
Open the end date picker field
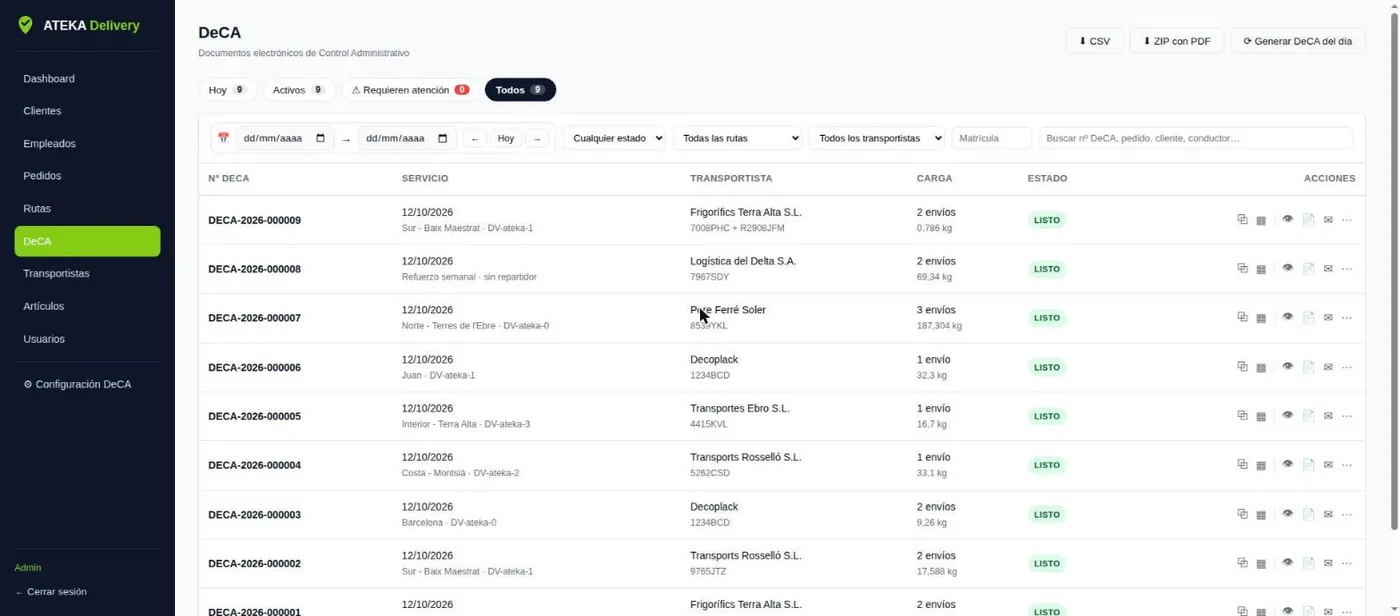tap(407, 138)
